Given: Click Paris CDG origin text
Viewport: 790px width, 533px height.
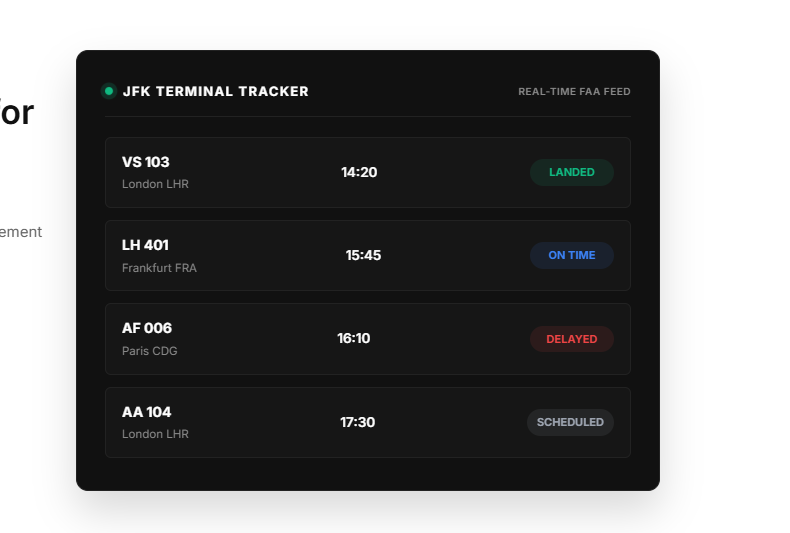Looking at the screenshot, I should point(150,351).
